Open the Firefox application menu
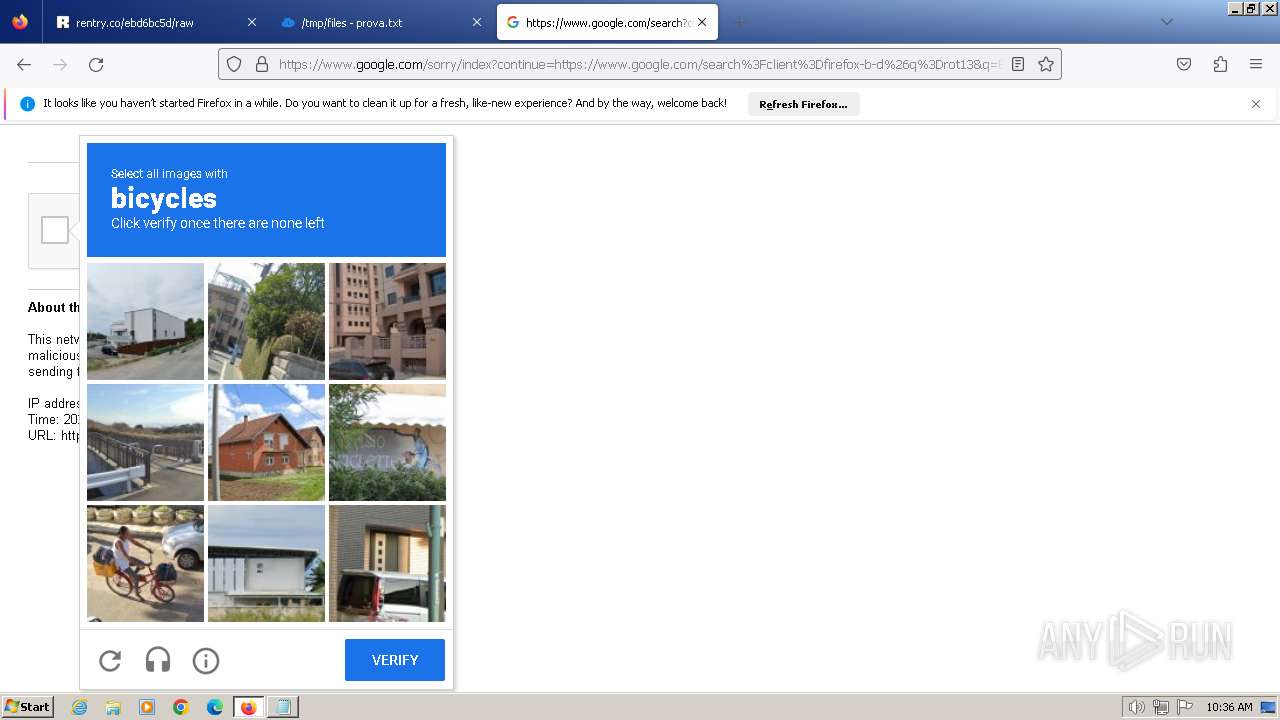 [x=1256, y=64]
